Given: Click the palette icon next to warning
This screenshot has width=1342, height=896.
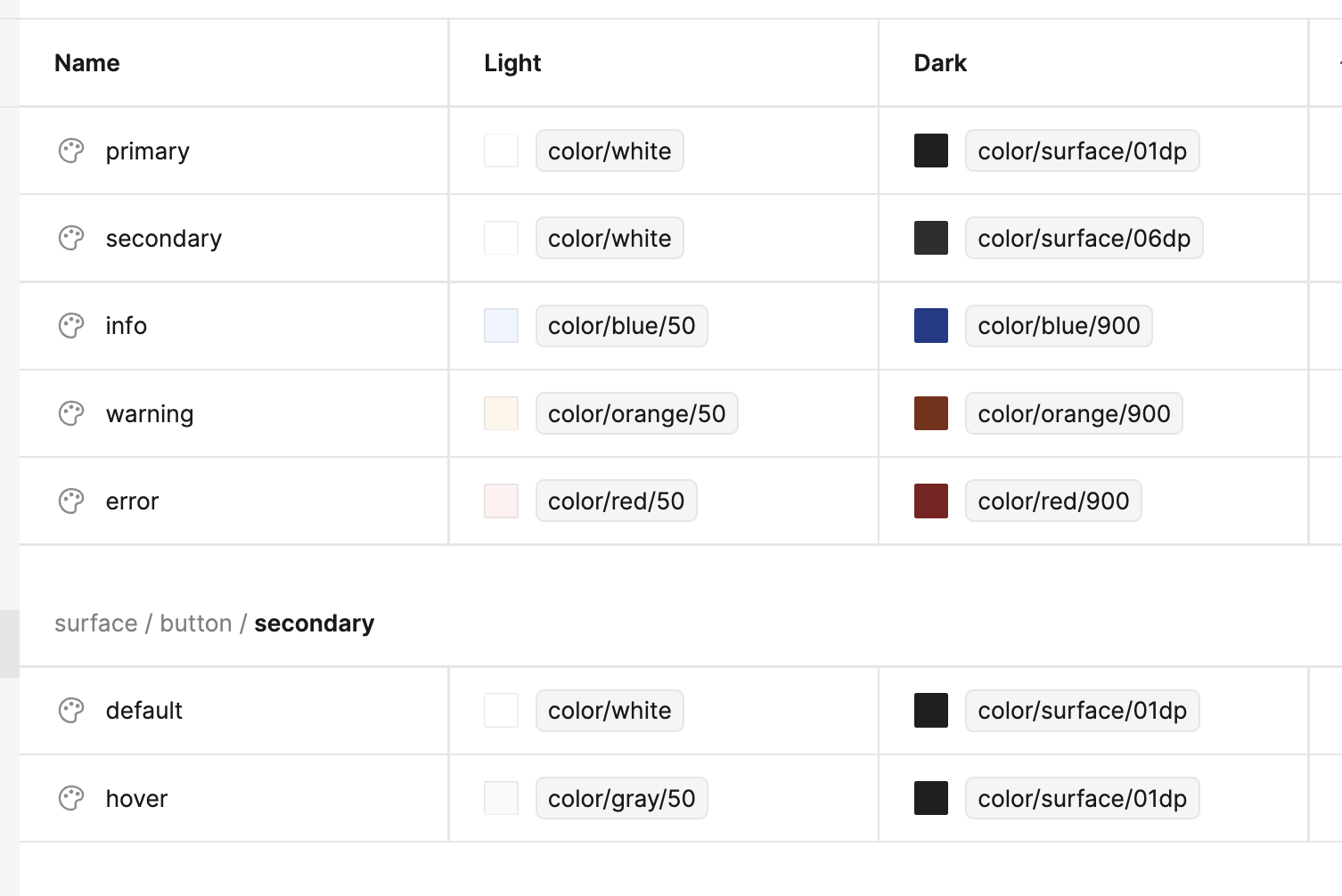Looking at the screenshot, I should [70, 413].
